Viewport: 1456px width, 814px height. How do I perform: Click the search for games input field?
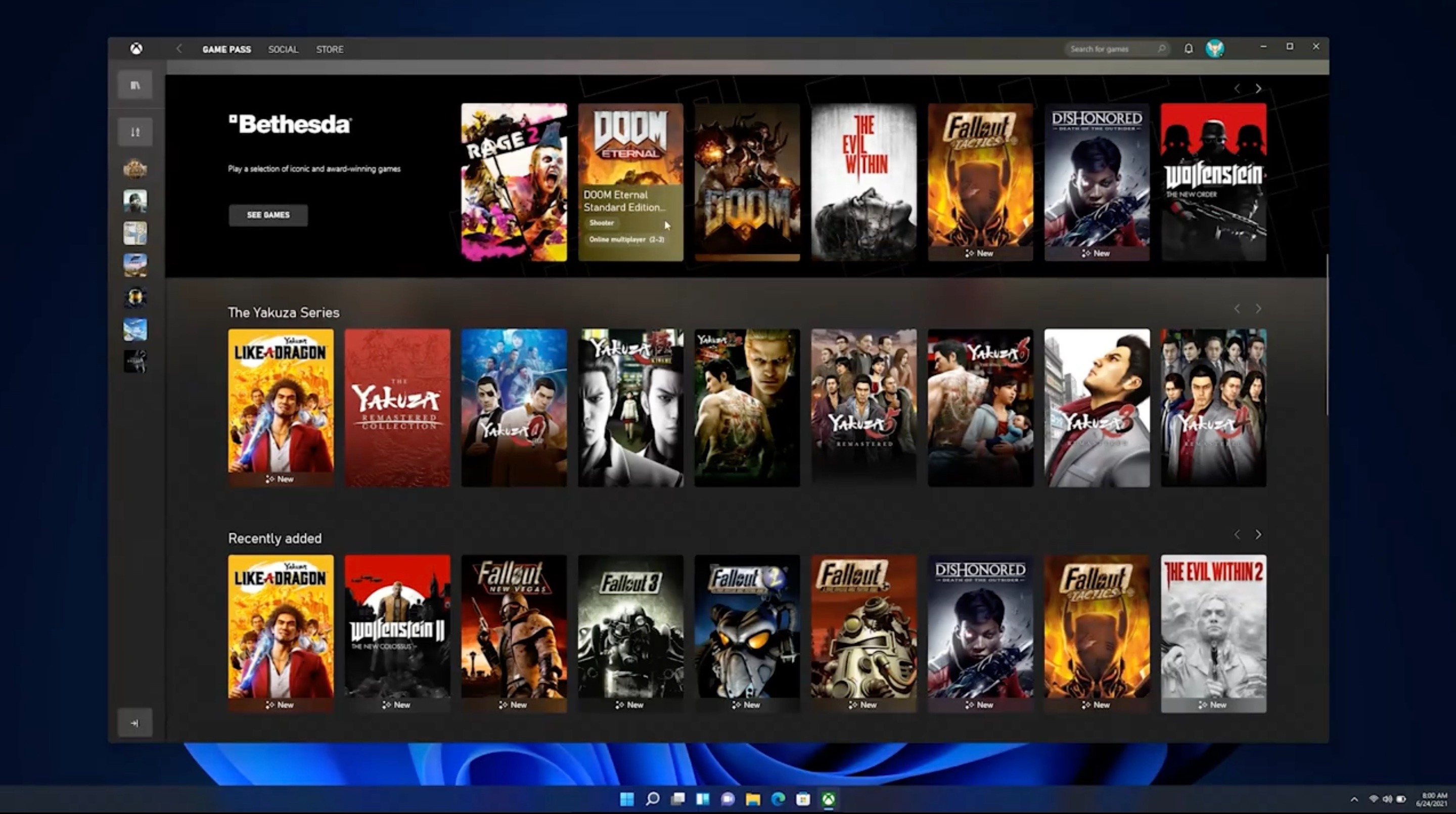tap(1113, 49)
